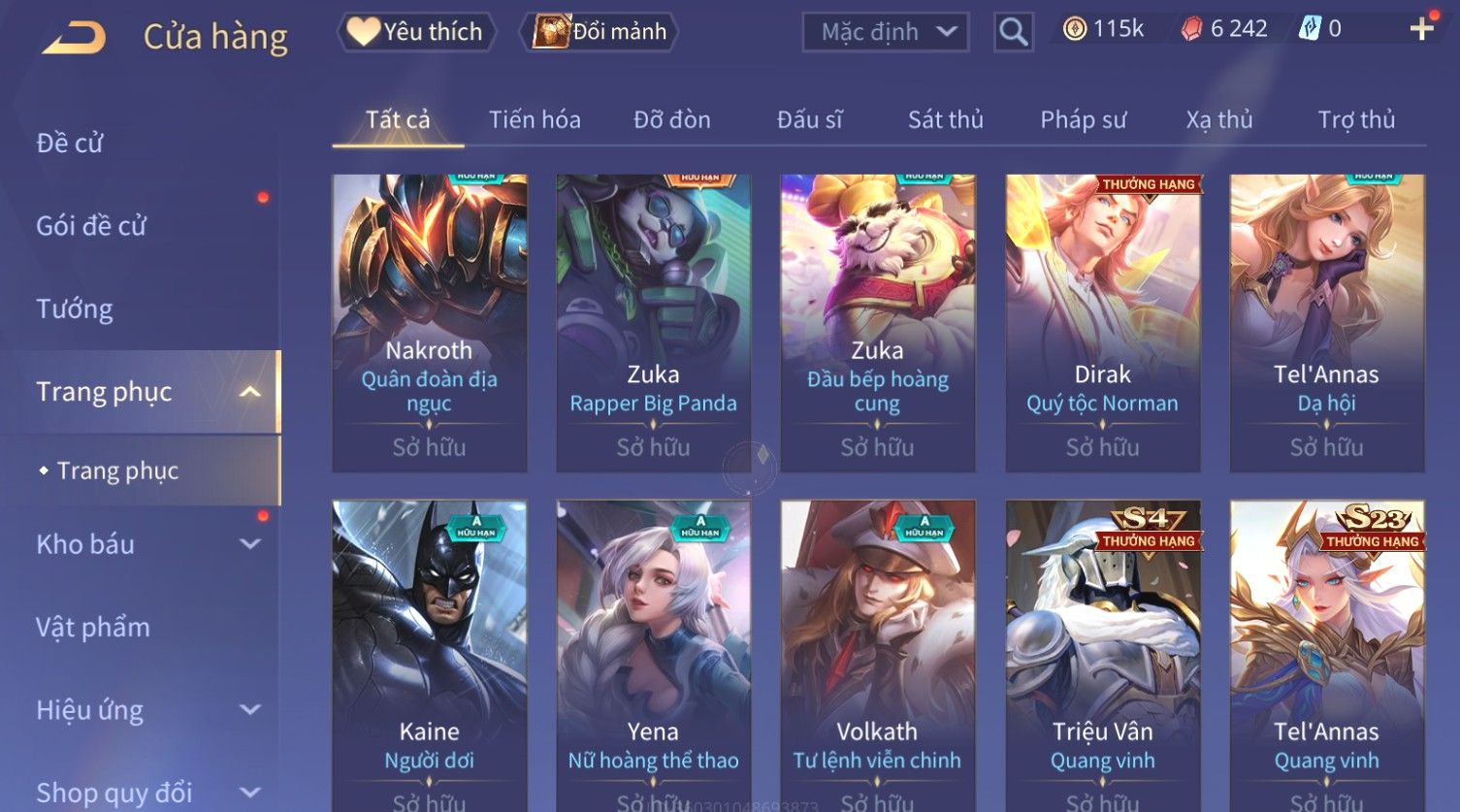Tap the gold coin balance 115k
This screenshot has height=812, width=1460.
pyautogui.click(x=1103, y=29)
